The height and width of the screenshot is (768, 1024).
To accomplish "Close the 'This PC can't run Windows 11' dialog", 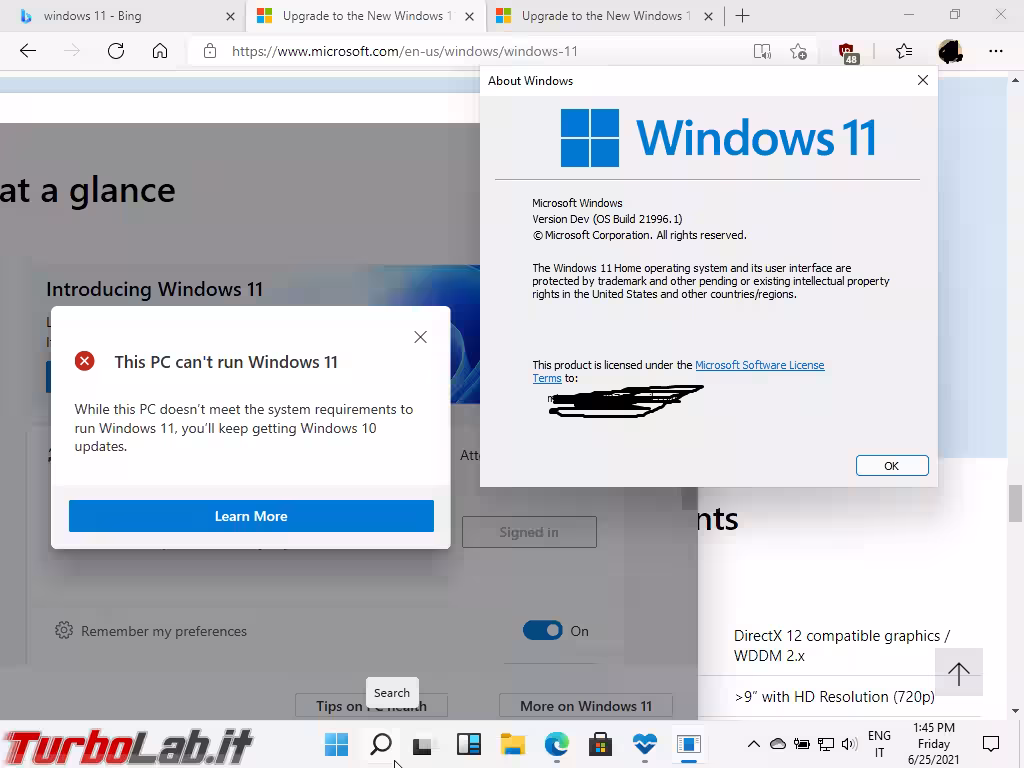I will (420, 337).
